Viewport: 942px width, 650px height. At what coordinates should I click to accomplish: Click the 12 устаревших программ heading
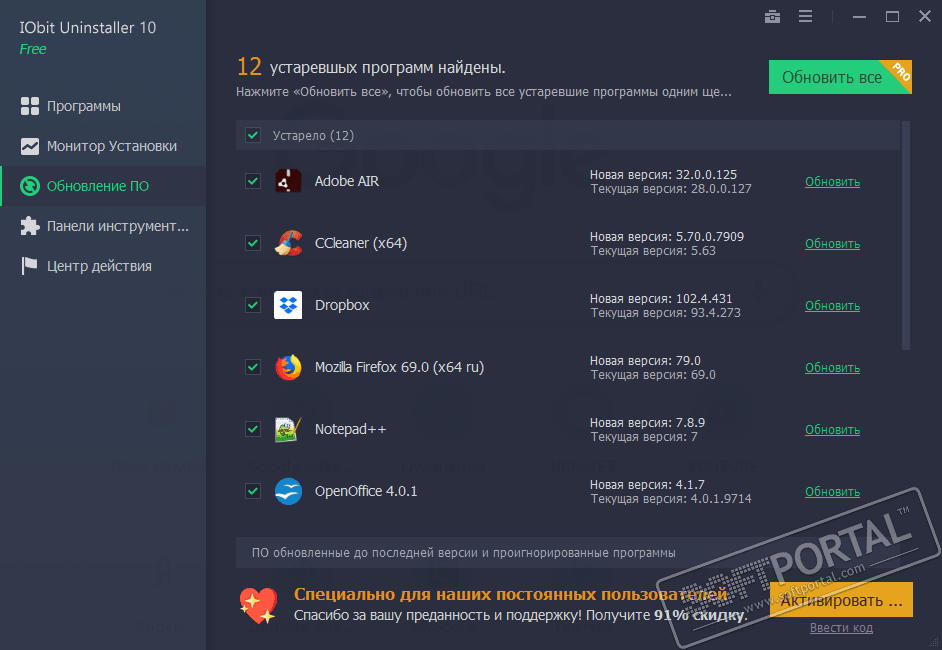coord(371,67)
